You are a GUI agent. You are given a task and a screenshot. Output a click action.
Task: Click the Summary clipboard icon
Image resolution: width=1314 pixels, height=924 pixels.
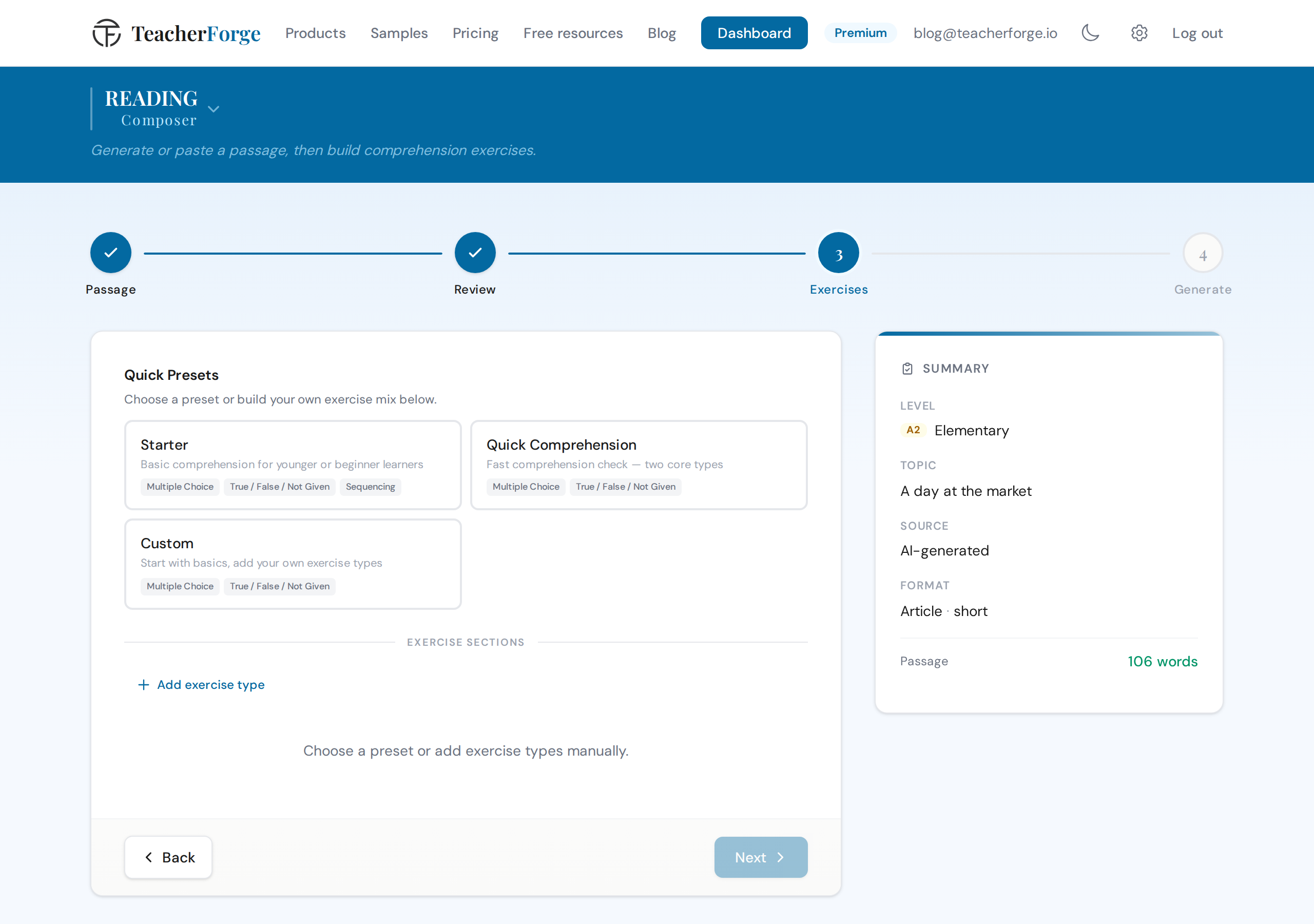907,368
